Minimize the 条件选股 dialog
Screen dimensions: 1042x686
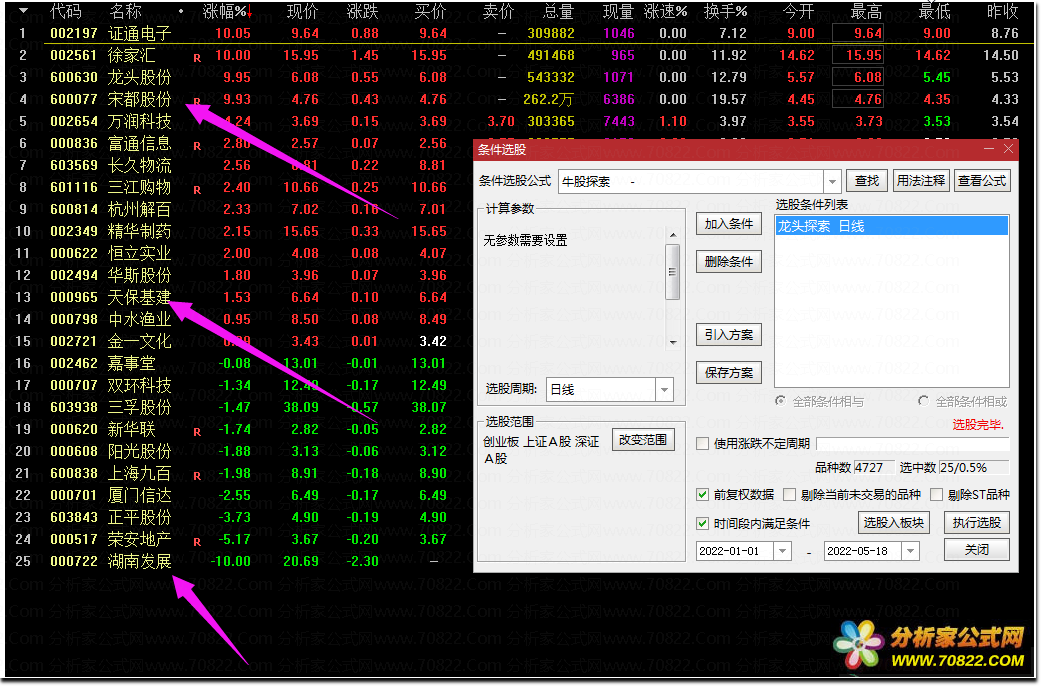988,150
